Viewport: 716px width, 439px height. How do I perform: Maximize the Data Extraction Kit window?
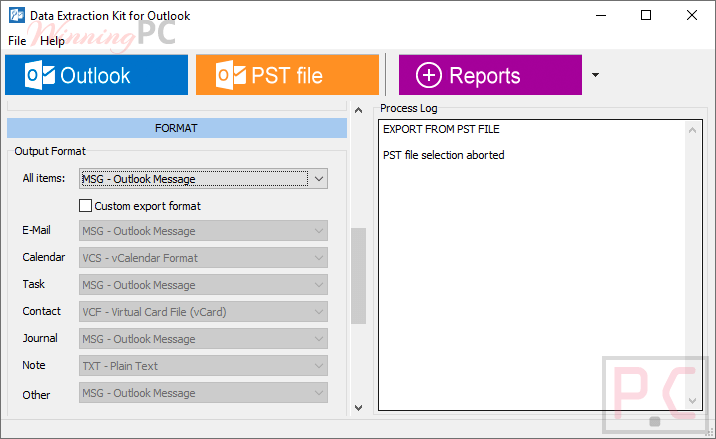click(x=646, y=16)
